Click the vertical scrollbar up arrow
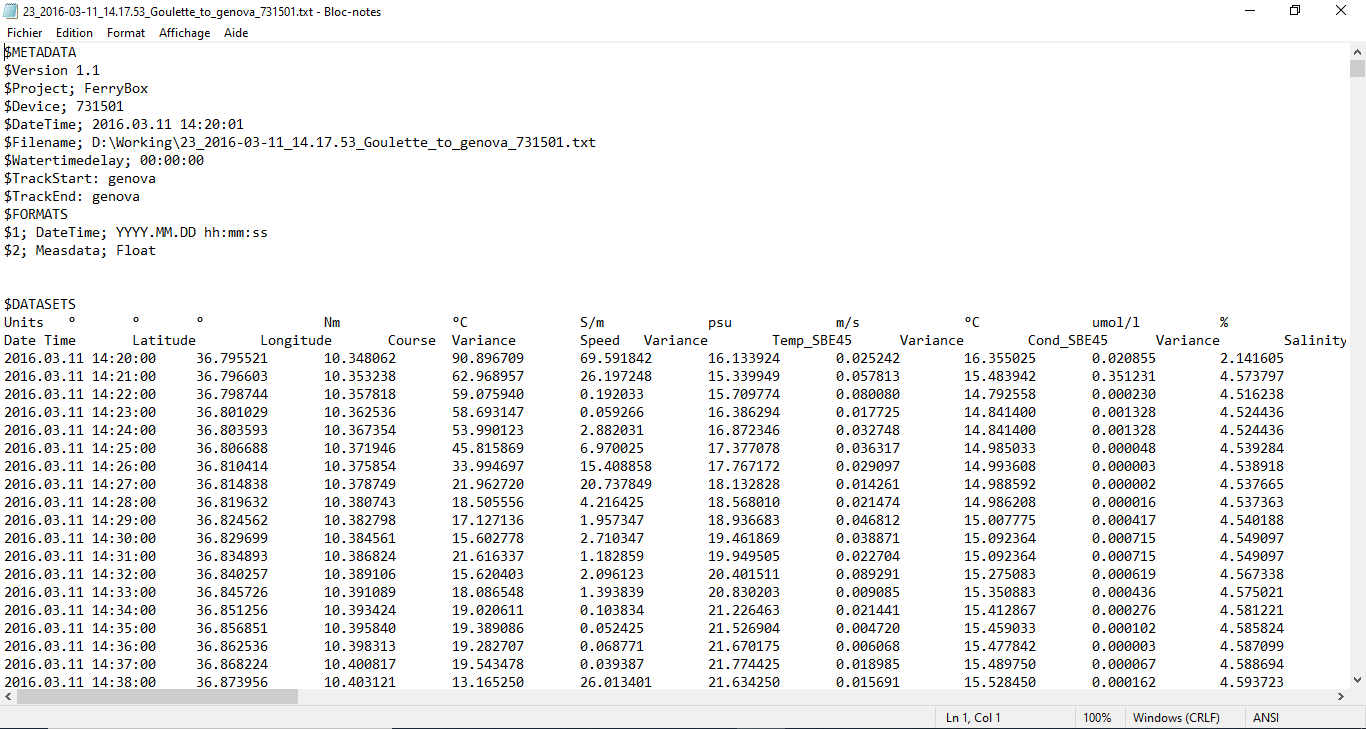The width and height of the screenshot is (1366, 729). [1357, 51]
